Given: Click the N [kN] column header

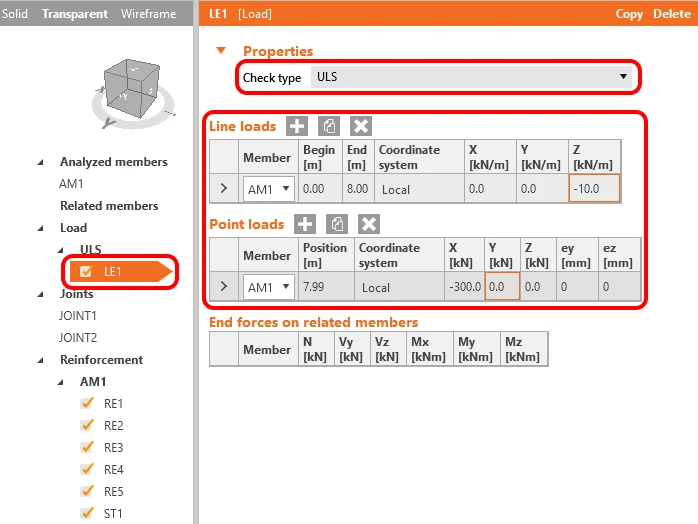Looking at the screenshot, I should (316, 349).
